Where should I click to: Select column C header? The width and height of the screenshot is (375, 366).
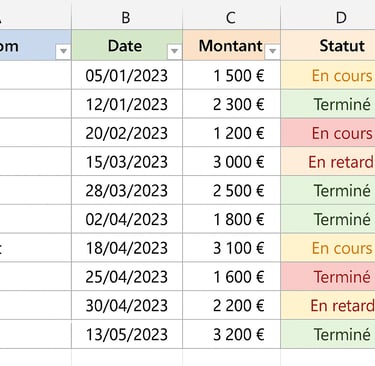231,17
